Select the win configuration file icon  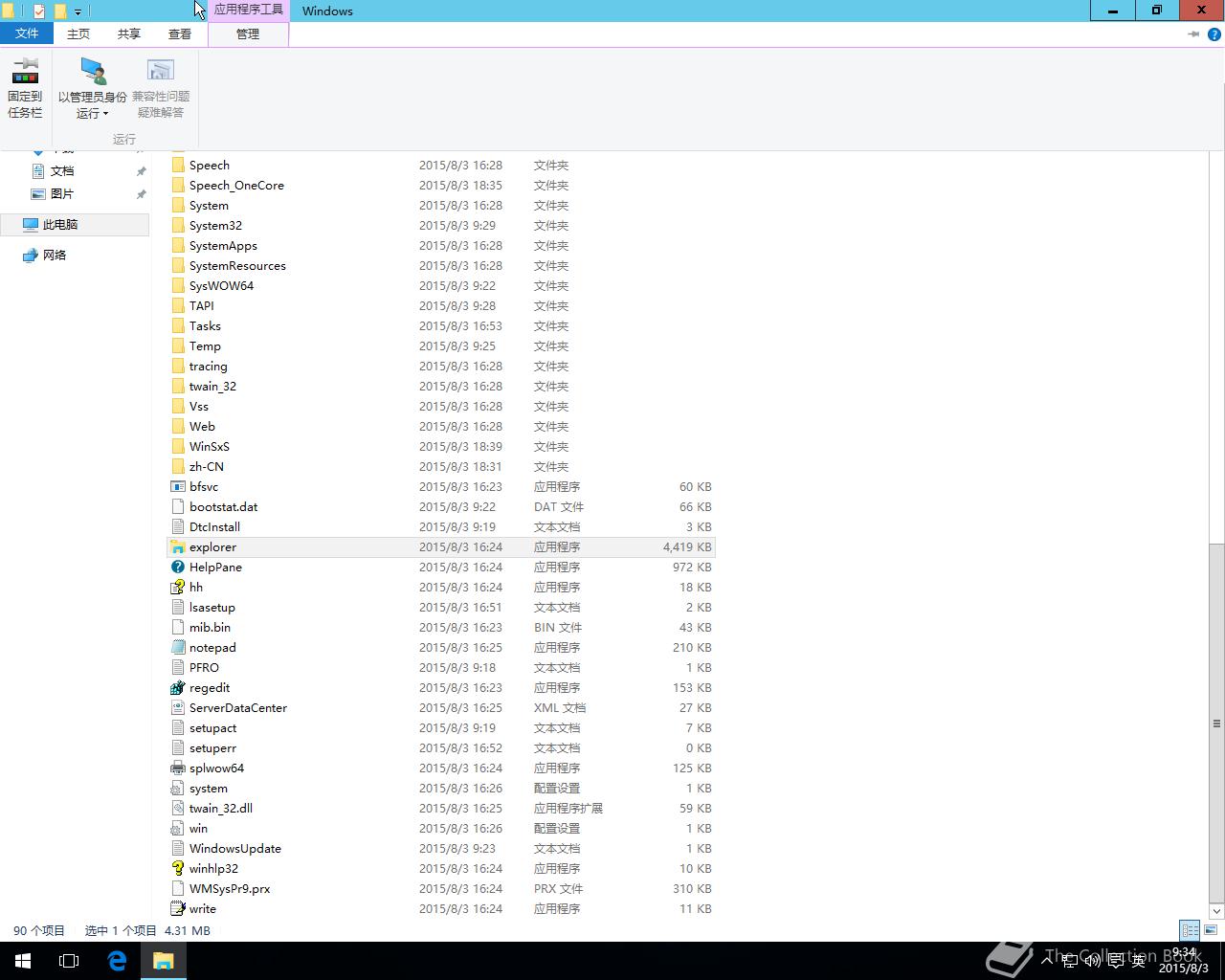coord(177,828)
